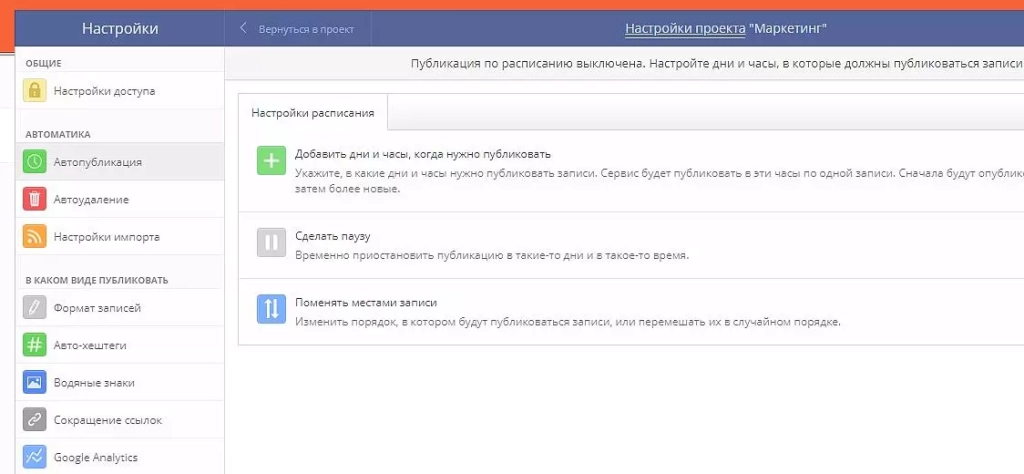1024x474 pixels.
Task: Click the red trash Автоудаление icon
Action: click(35, 199)
